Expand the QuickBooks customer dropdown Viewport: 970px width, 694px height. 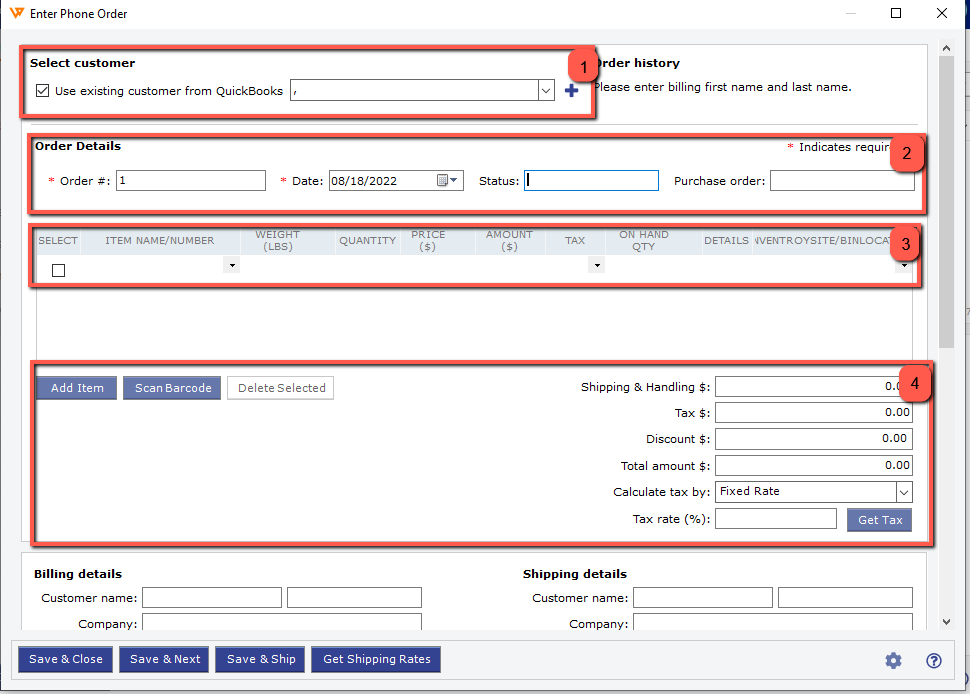coord(546,91)
